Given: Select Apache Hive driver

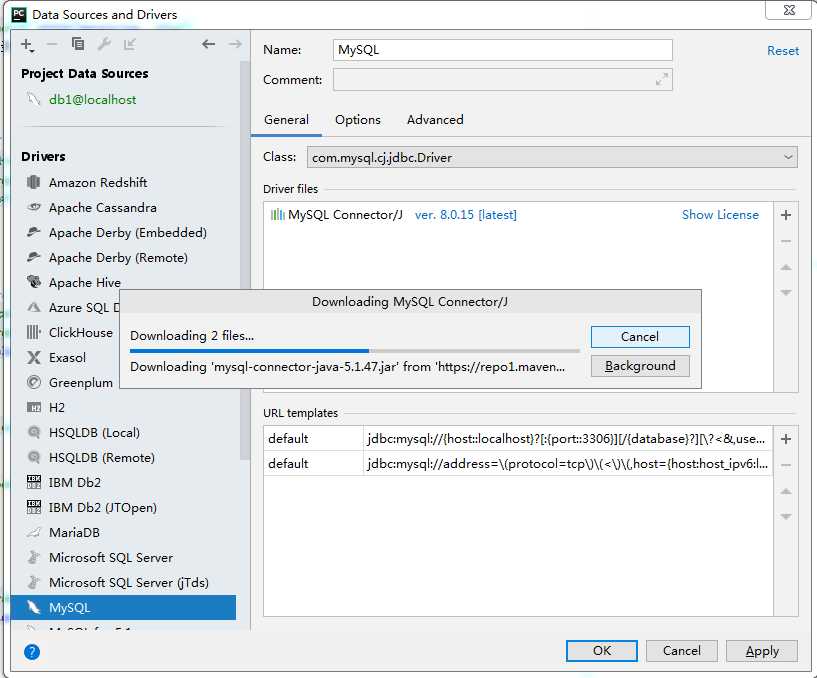Looking at the screenshot, I should point(84,282).
